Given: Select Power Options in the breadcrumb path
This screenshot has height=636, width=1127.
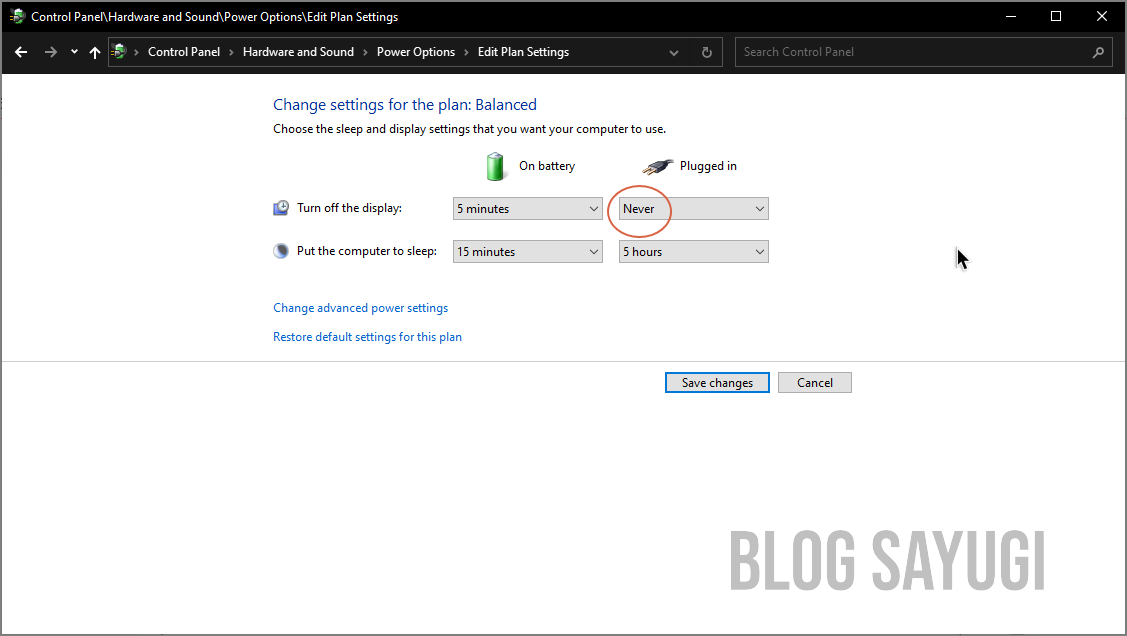Looking at the screenshot, I should click(x=416, y=51).
